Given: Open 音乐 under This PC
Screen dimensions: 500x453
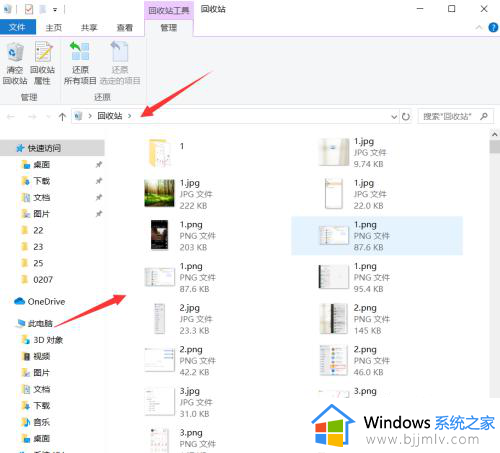Looking at the screenshot, I should [x=36, y=422].
